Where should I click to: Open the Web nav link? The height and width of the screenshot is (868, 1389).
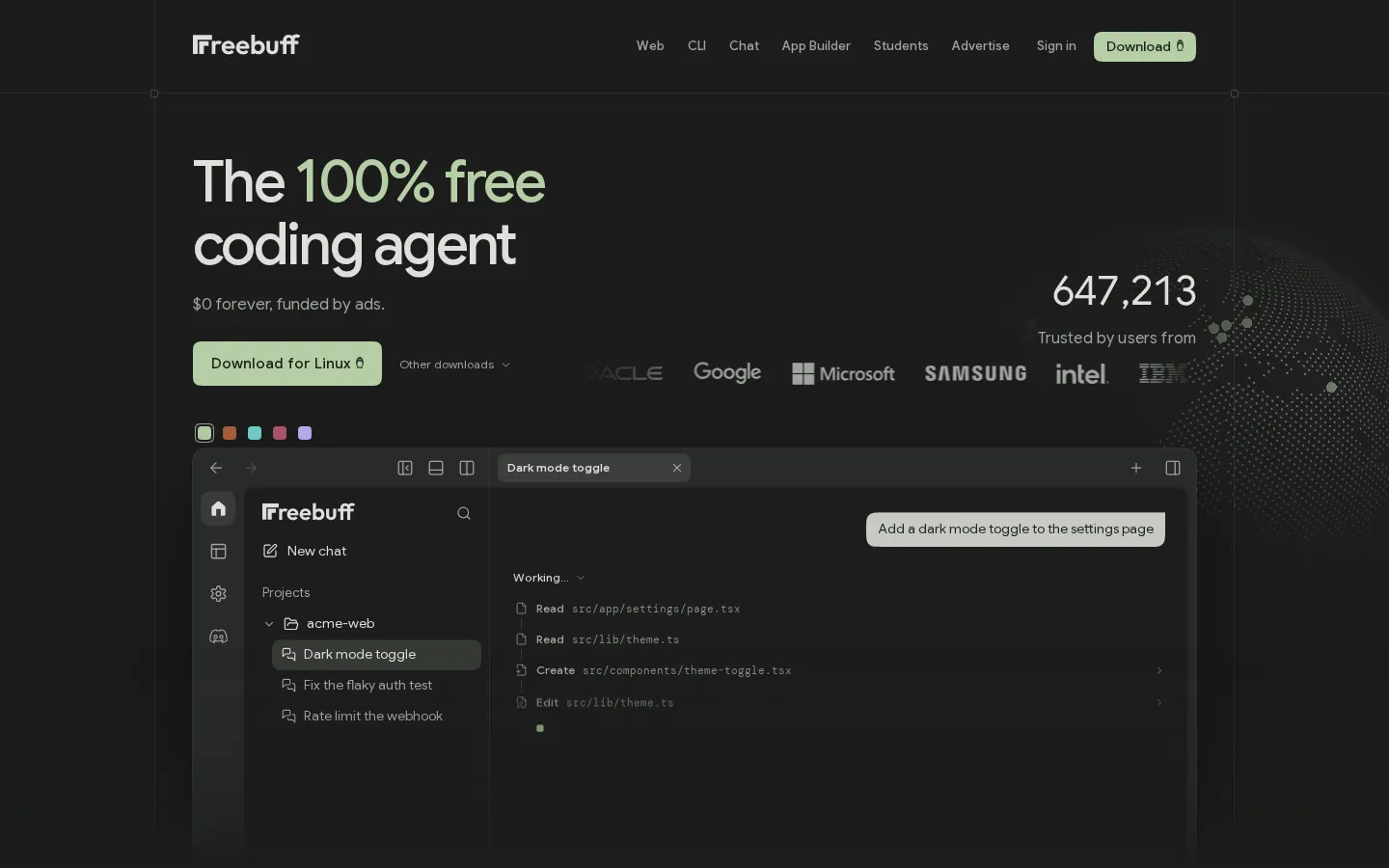(650, 45)
